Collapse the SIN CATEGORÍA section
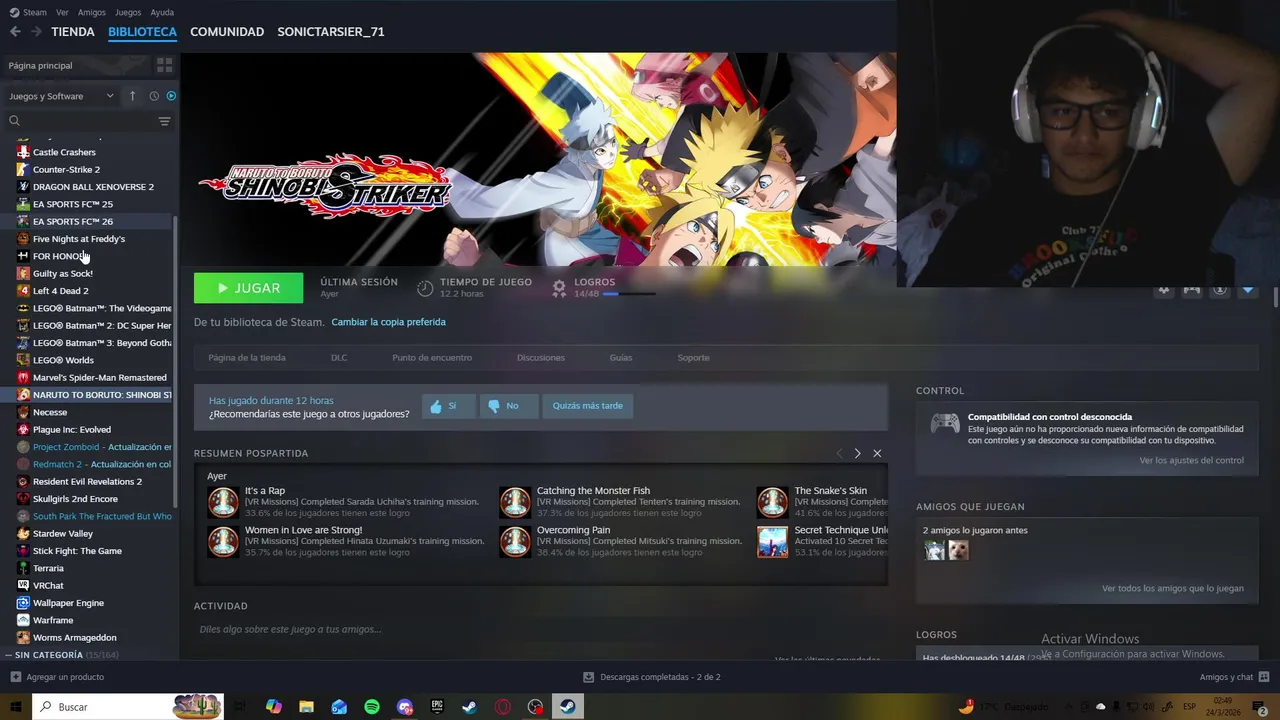Viewport: 1280px width, 720px height. click(9, 655)
